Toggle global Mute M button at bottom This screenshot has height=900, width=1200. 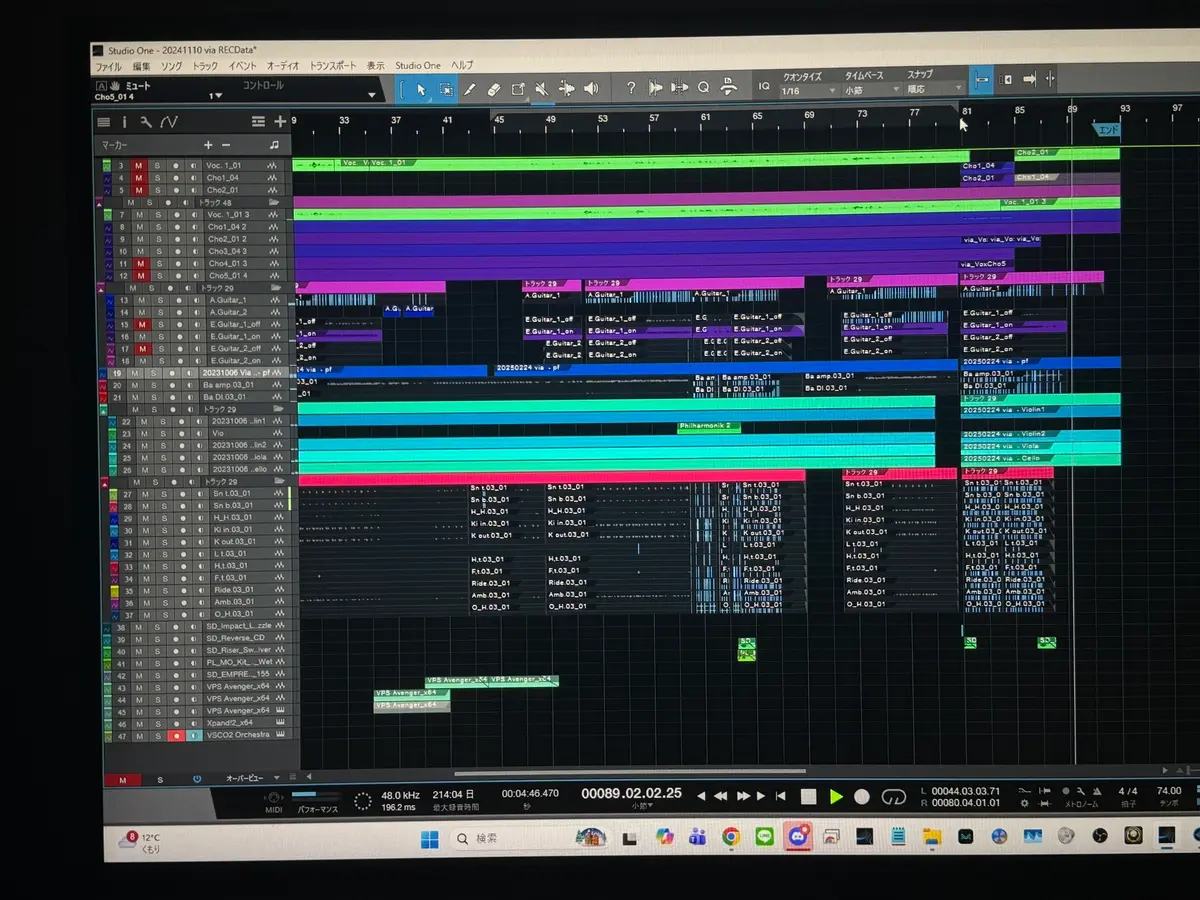pyautogui.click(x=122, y=779)
